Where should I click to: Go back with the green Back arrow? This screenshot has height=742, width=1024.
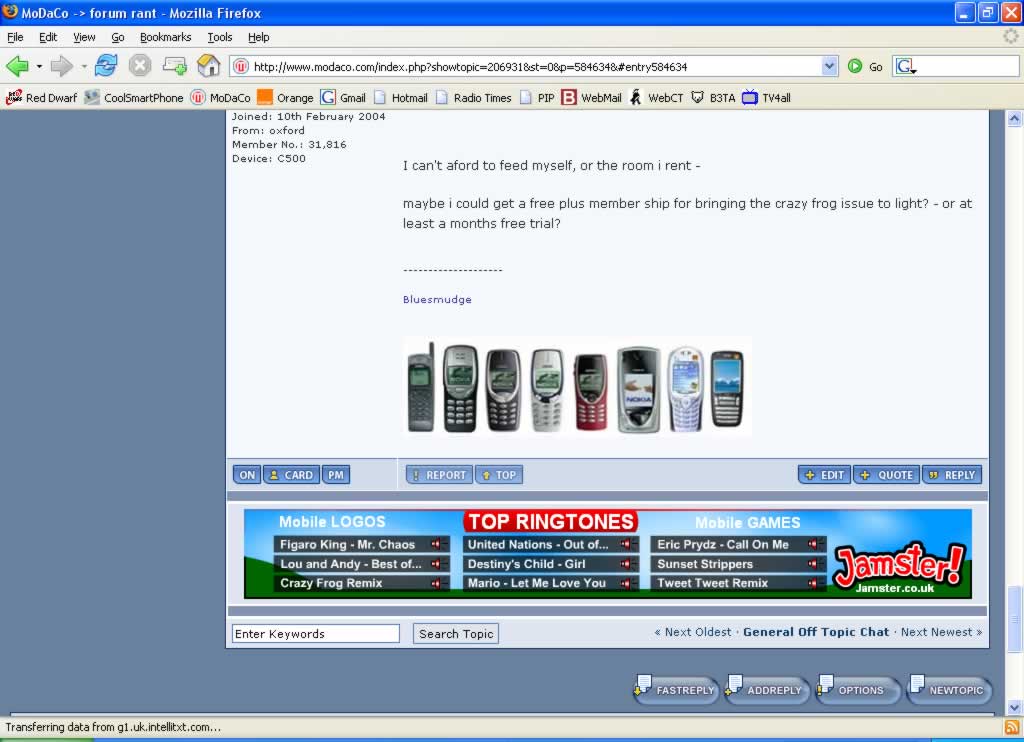(17, 66)
